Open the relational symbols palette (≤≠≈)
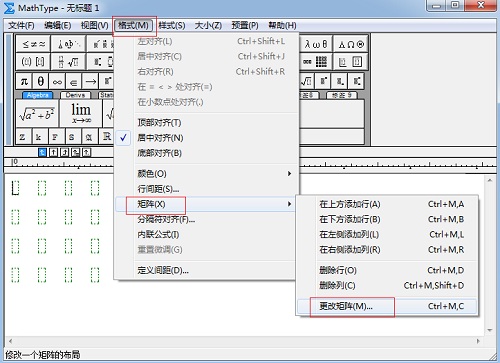This screenshot has width=500, height=363. pos(34,44)
